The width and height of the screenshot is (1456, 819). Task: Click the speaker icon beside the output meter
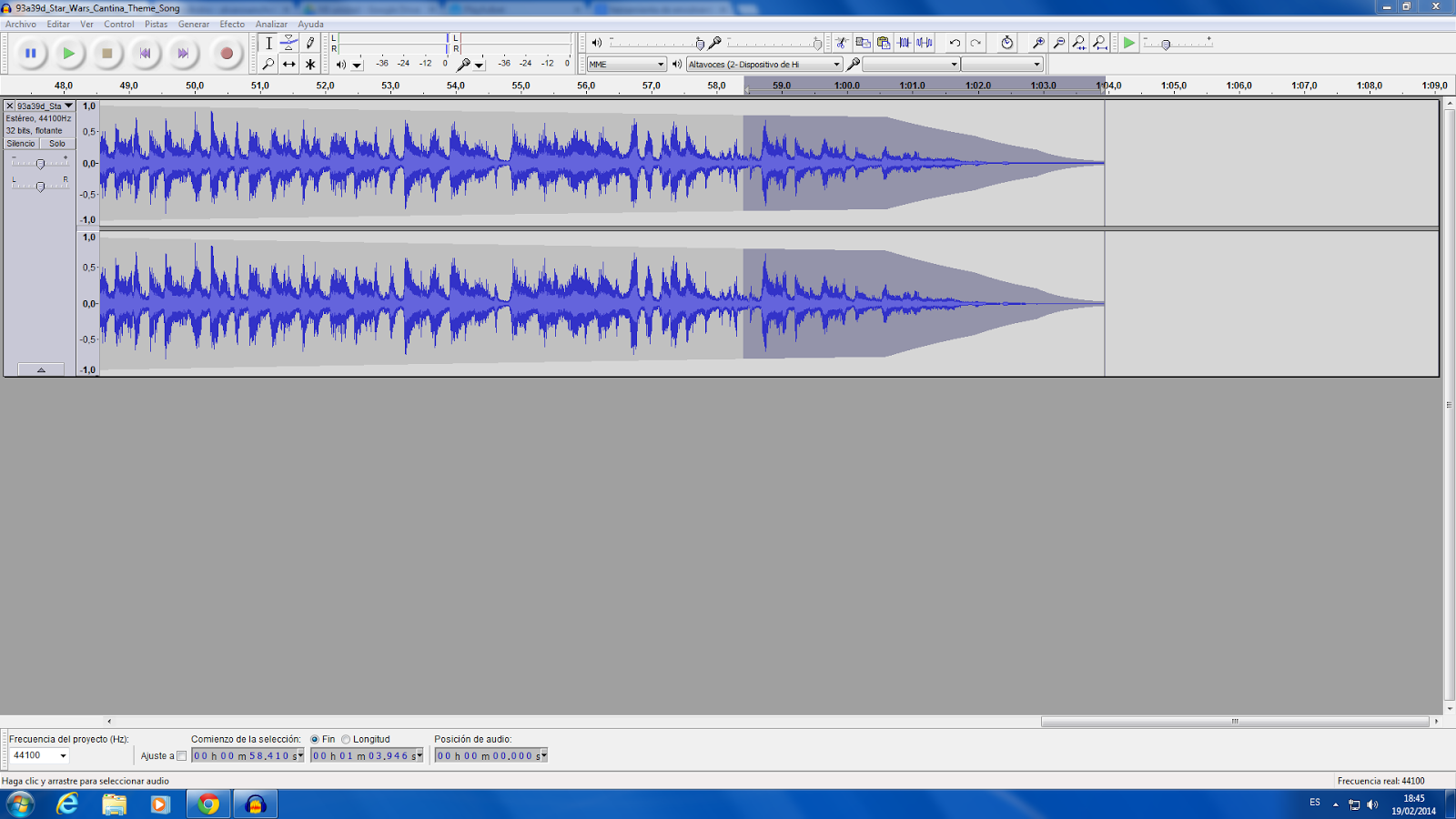click(x=341, y=65)
